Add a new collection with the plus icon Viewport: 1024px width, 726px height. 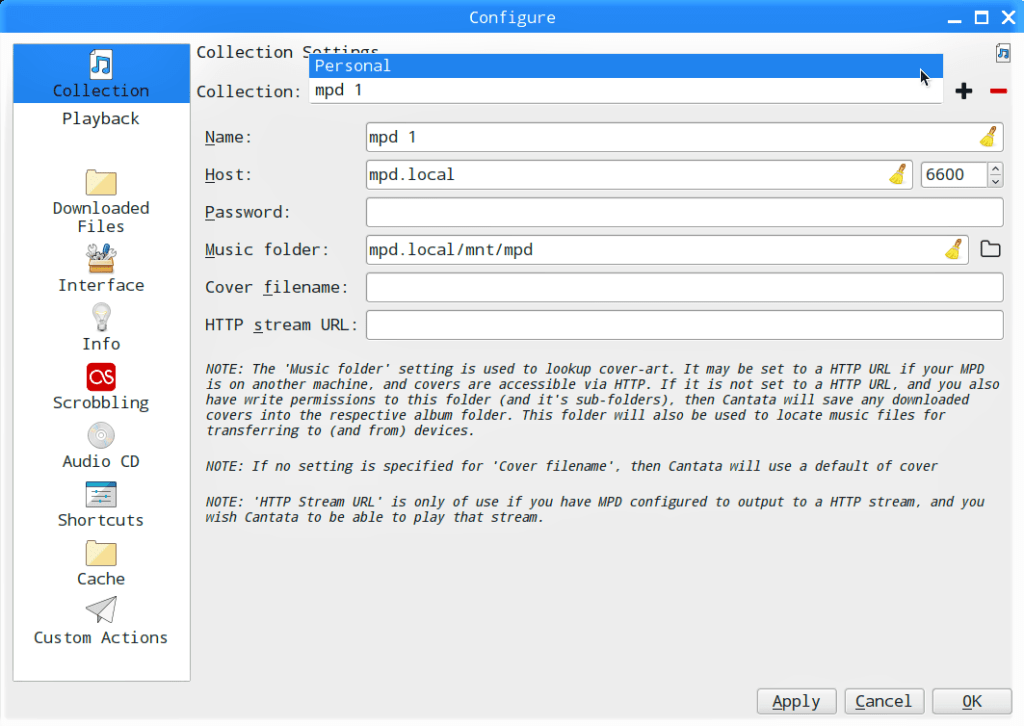(964, 91)
